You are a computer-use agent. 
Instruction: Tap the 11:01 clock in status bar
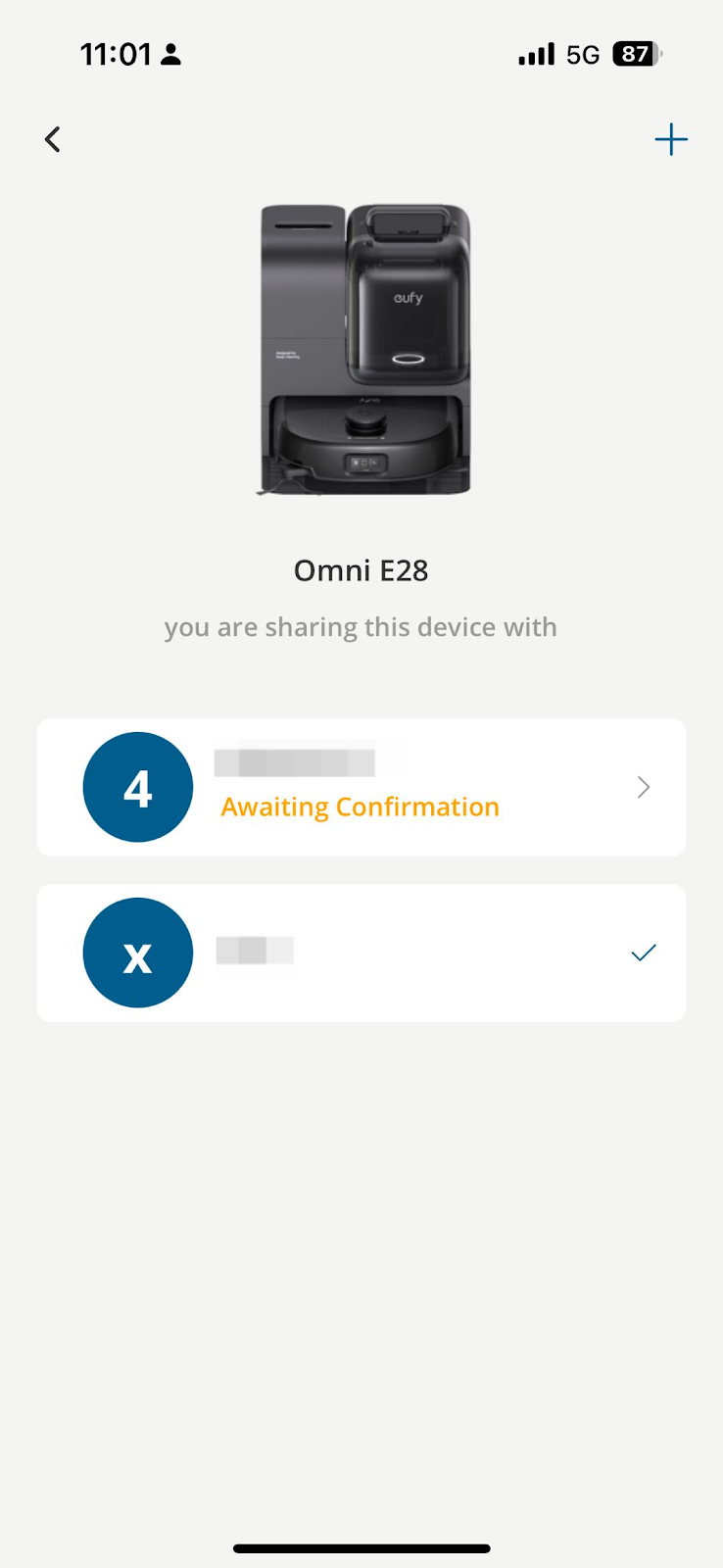tap(116, 54)
